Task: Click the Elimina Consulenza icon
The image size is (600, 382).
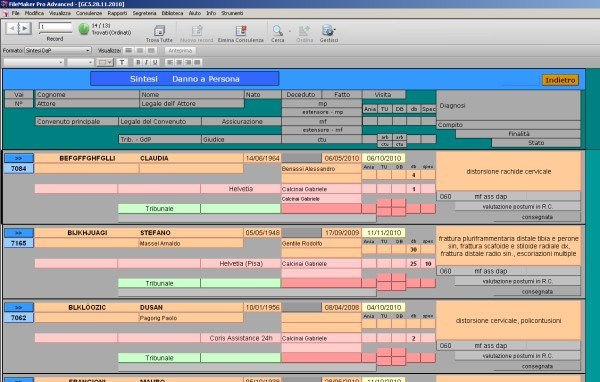Action: coord(241,31)
